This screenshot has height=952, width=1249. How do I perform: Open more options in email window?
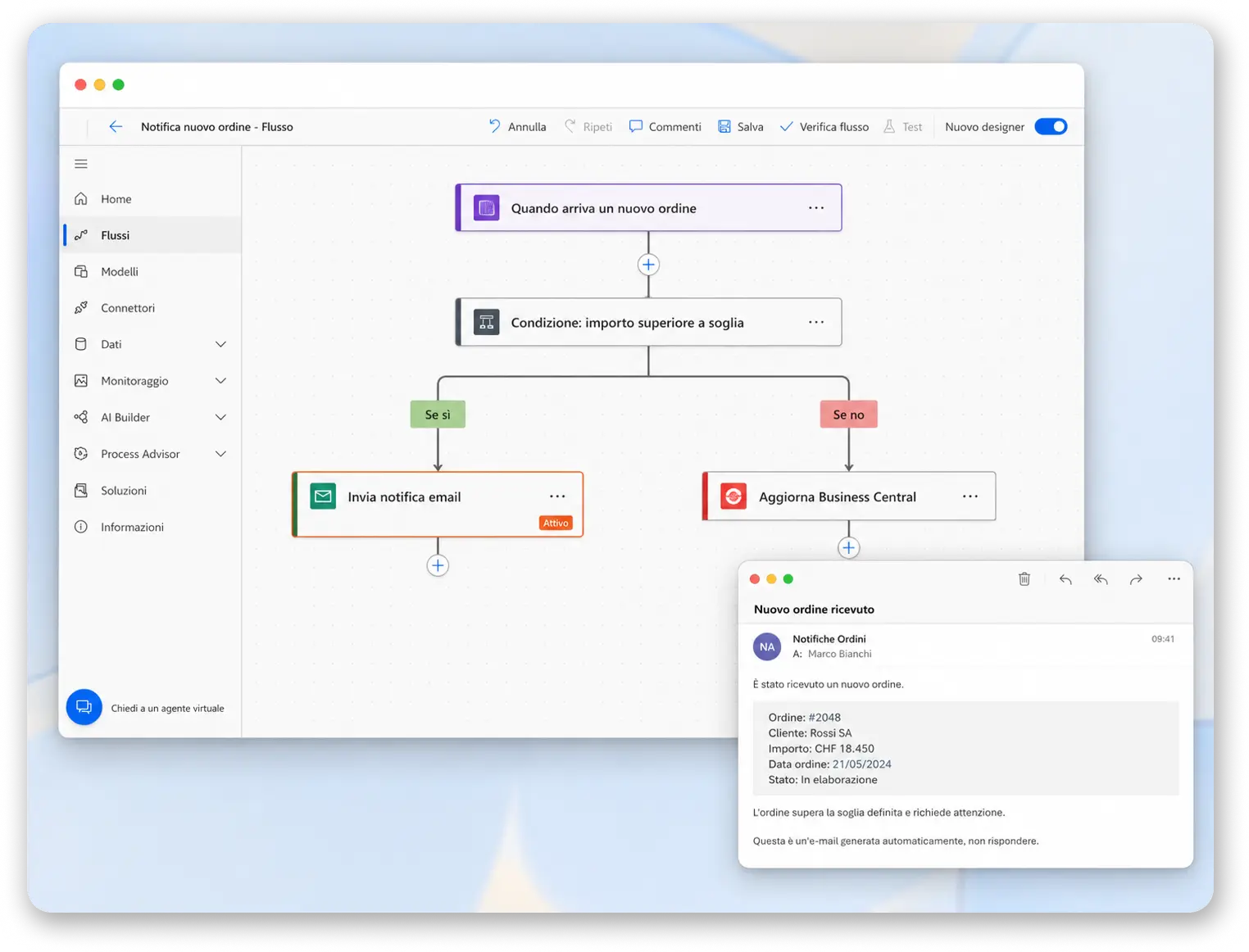1174,579
